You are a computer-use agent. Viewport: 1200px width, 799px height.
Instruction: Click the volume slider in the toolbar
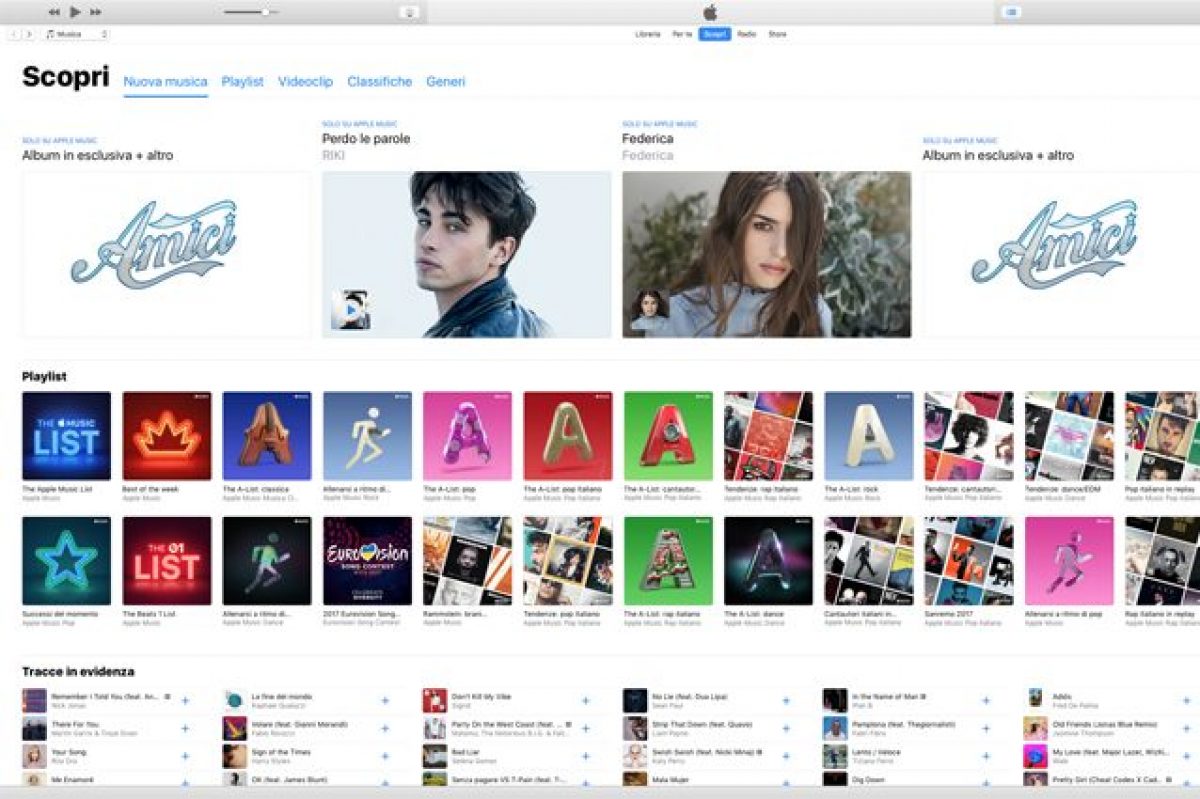tap(250, 12)
